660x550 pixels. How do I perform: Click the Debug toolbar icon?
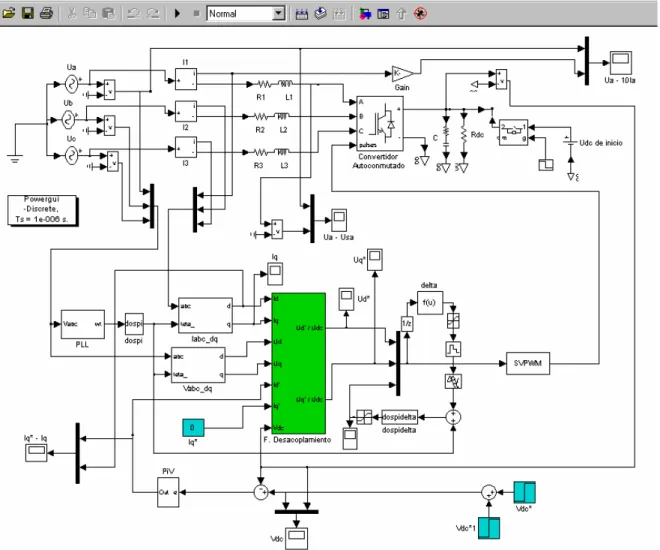pyautogui.click(x=420, y=14)
